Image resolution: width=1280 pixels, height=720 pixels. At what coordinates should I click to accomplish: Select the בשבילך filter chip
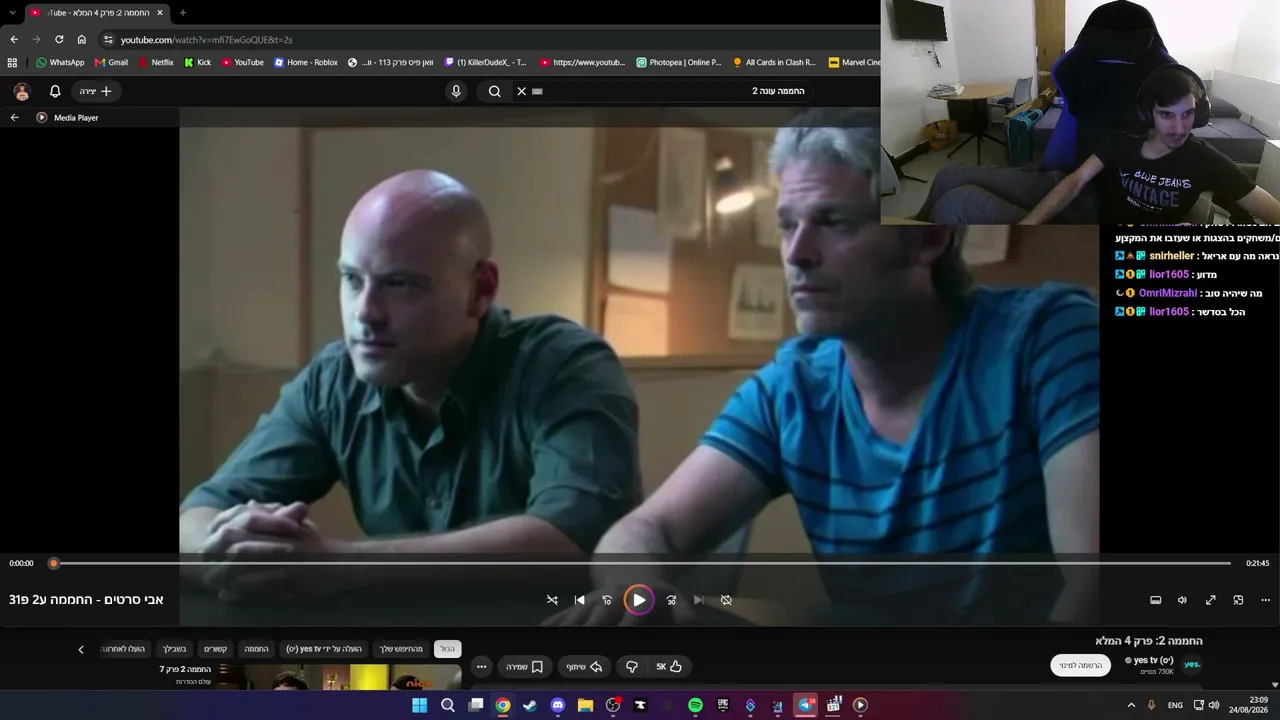175,649
